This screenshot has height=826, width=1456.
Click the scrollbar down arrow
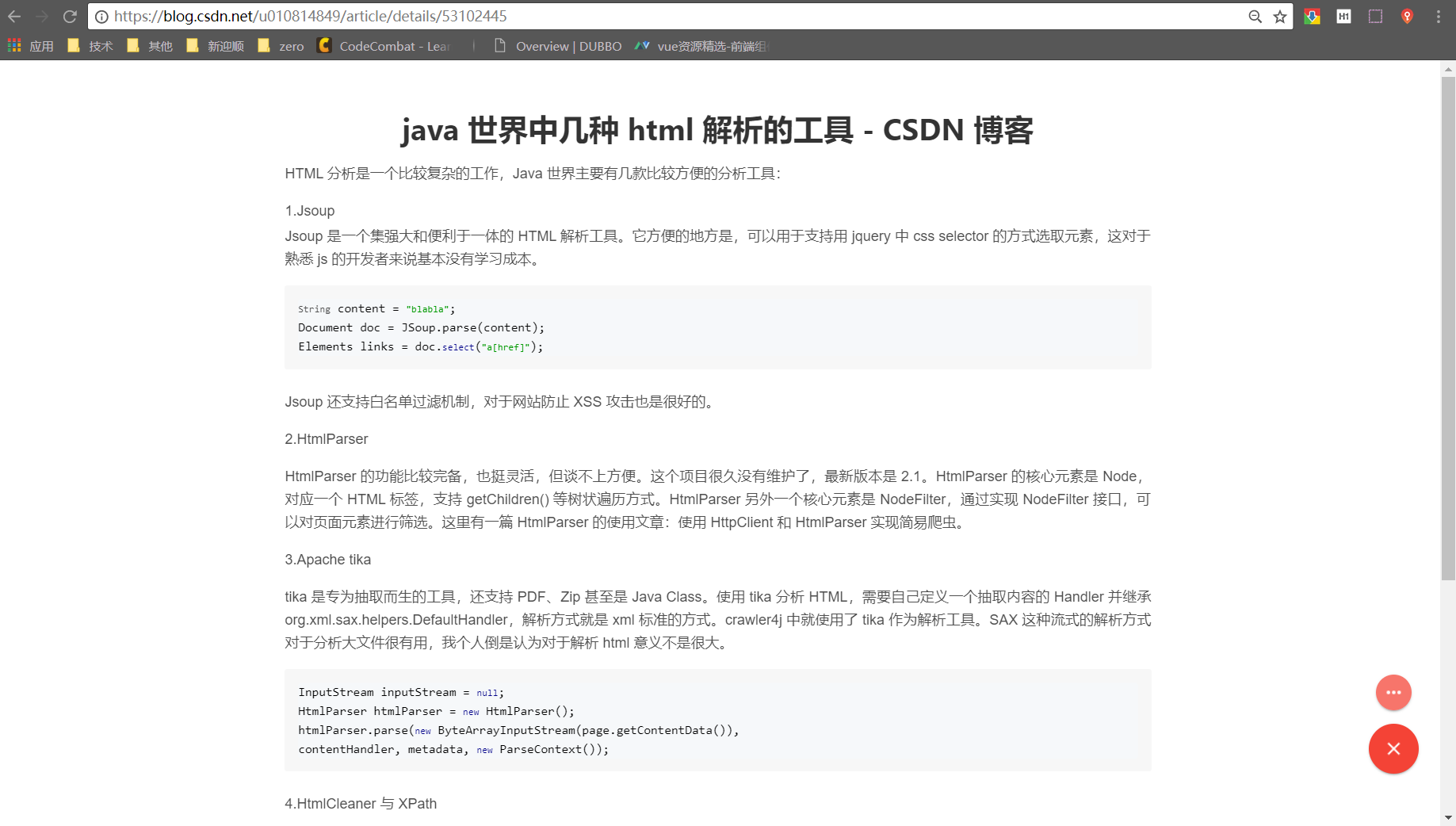1448,817
